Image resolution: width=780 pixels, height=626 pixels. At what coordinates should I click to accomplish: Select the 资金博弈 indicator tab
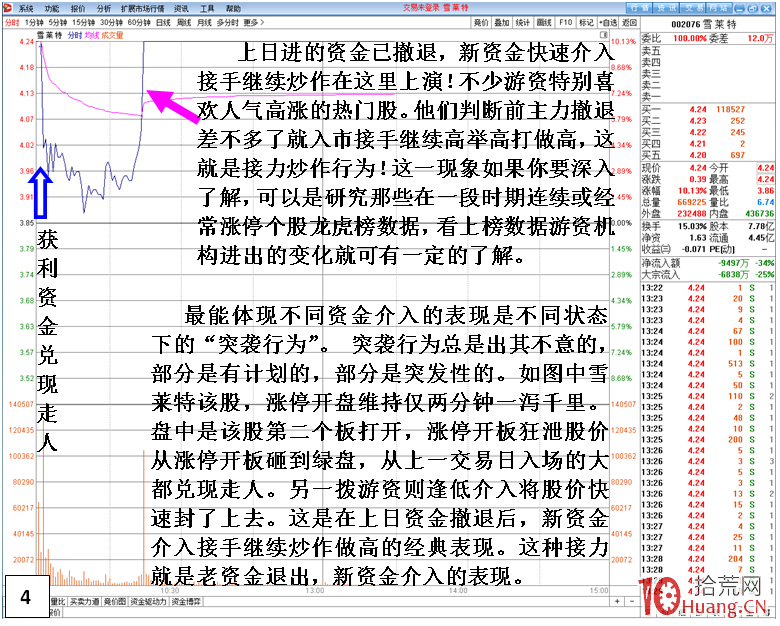point(186,602)
